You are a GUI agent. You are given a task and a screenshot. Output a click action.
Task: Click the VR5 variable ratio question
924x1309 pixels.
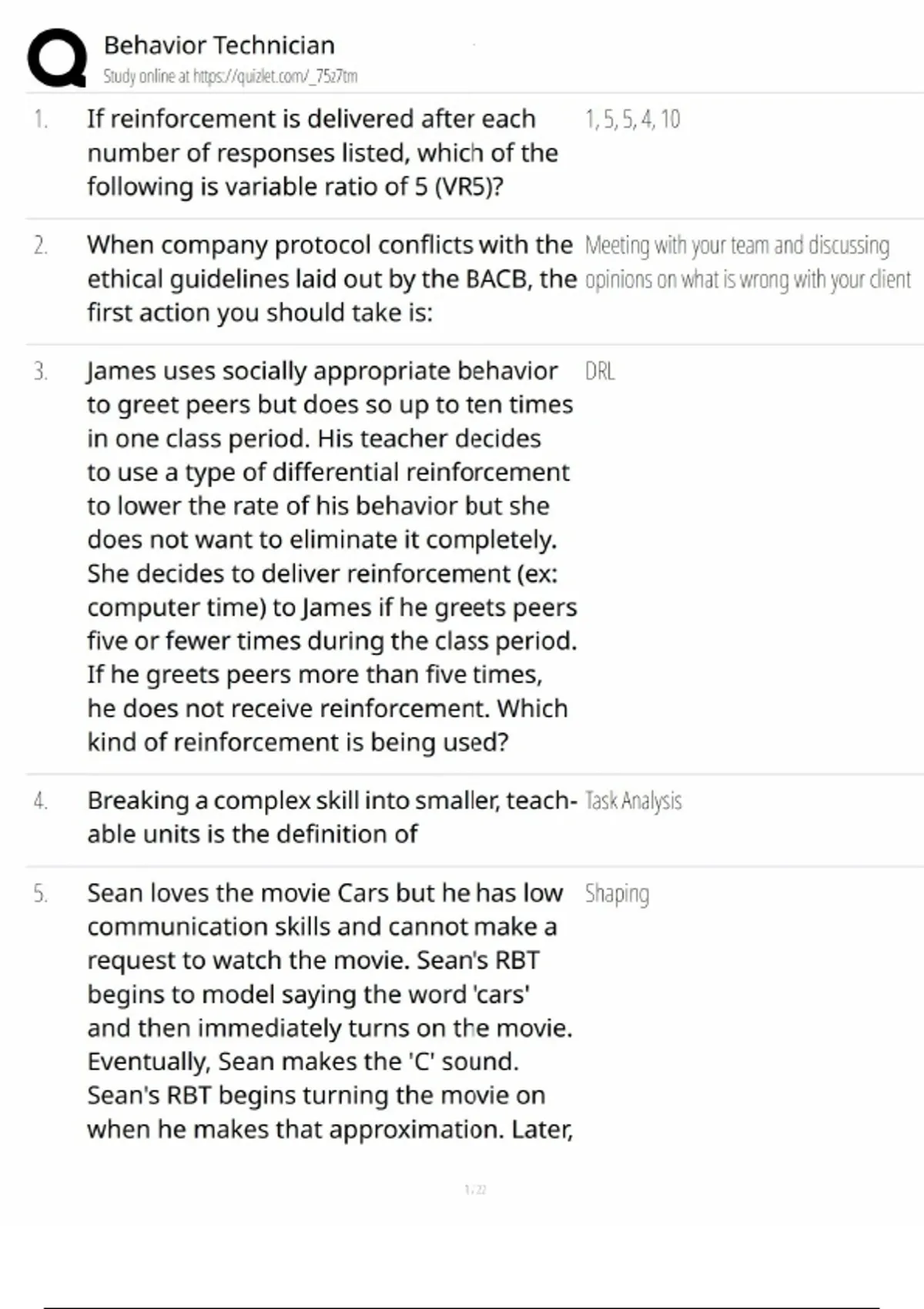pos(322,152)
